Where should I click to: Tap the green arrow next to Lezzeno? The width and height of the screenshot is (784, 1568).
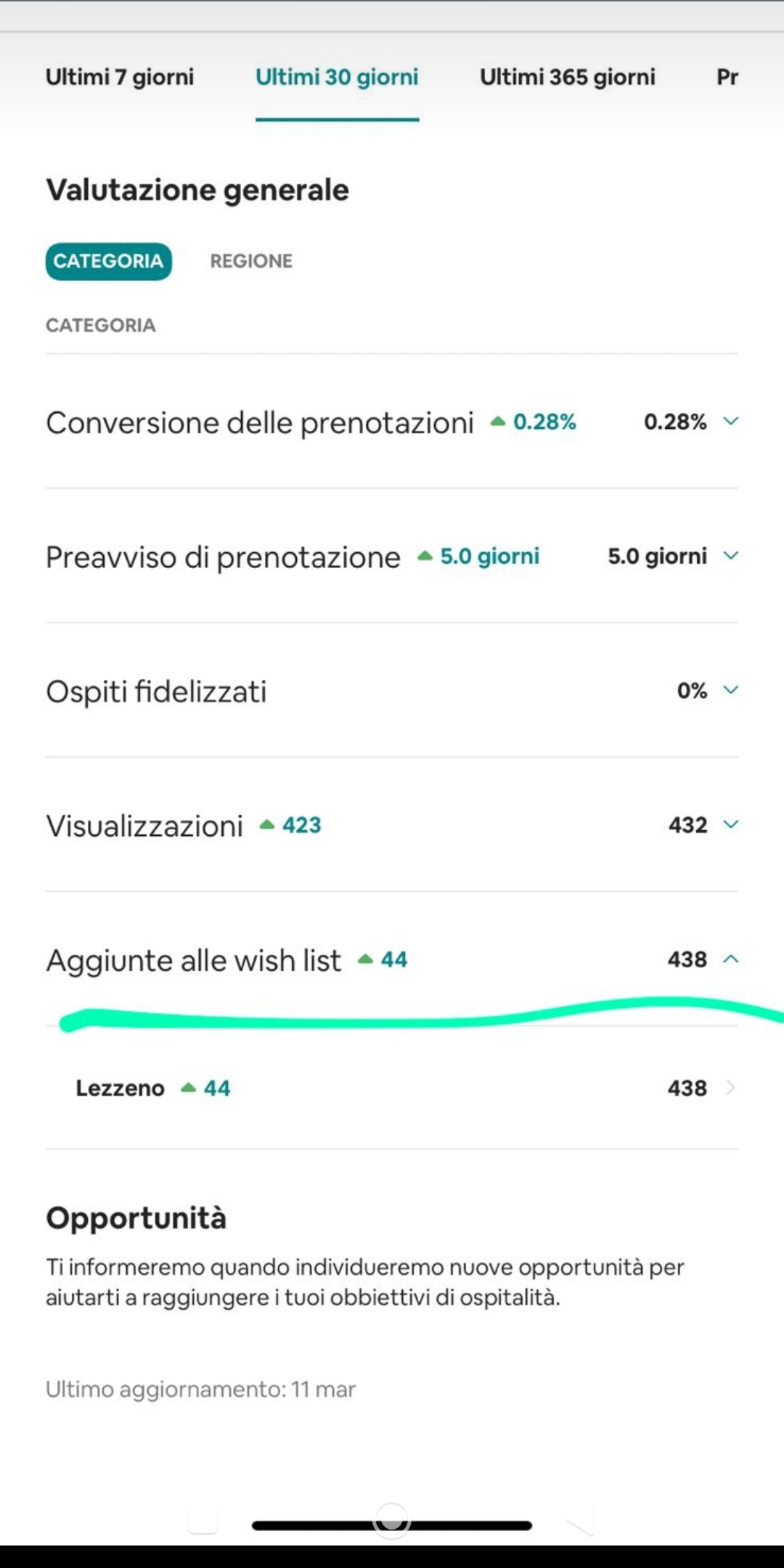[x=189, y=1088]
